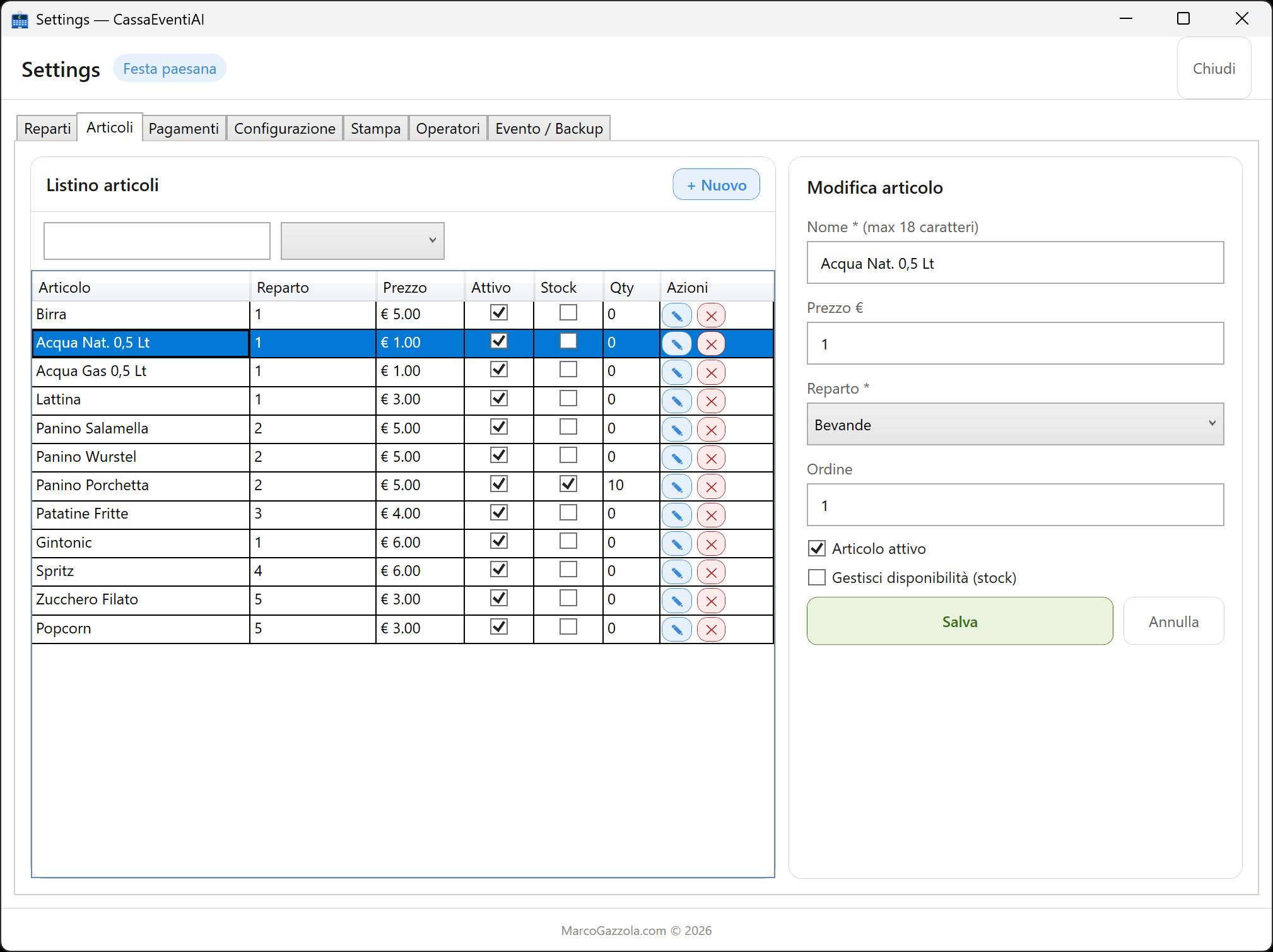
Task: Switch to the Operatori tab
Action: click(448, 129)
